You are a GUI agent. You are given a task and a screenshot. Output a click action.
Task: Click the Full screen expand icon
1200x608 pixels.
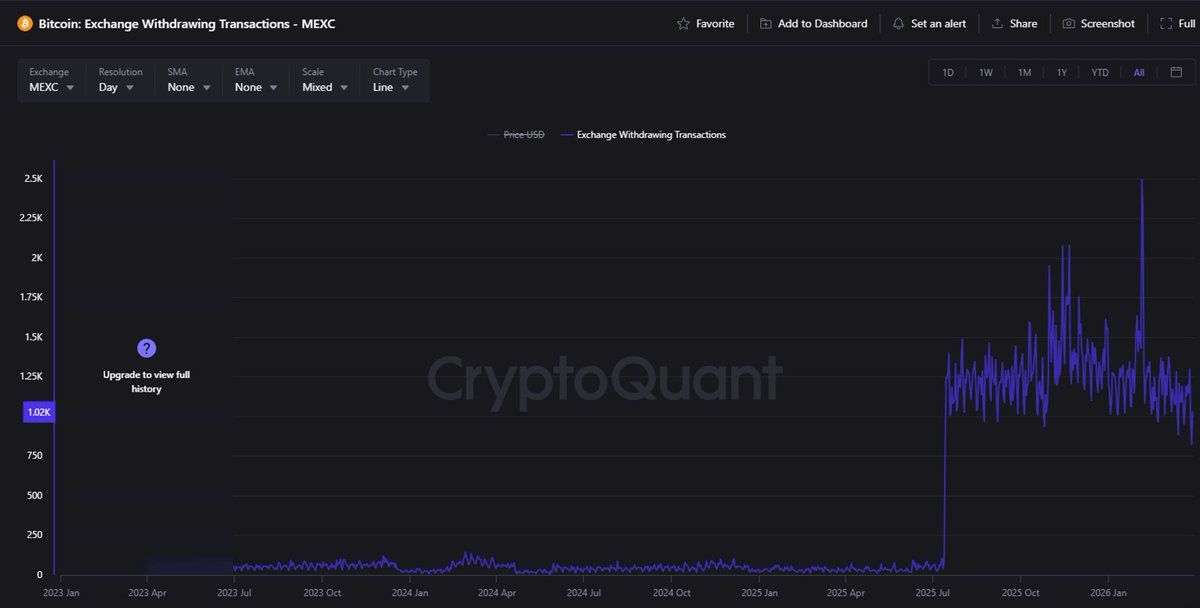1165,23
